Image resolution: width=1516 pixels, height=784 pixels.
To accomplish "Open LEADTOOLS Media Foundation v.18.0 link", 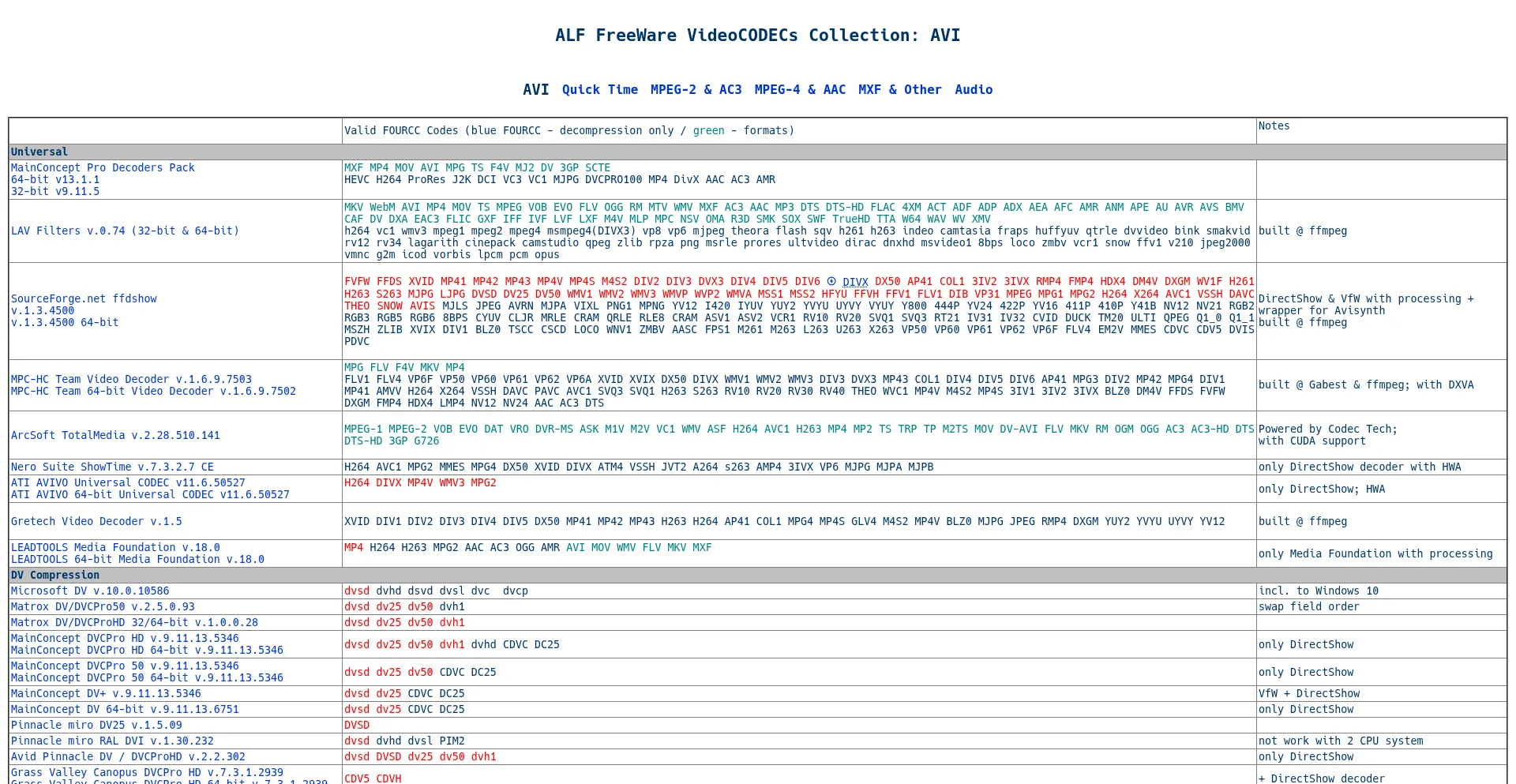I will (115, 547).
